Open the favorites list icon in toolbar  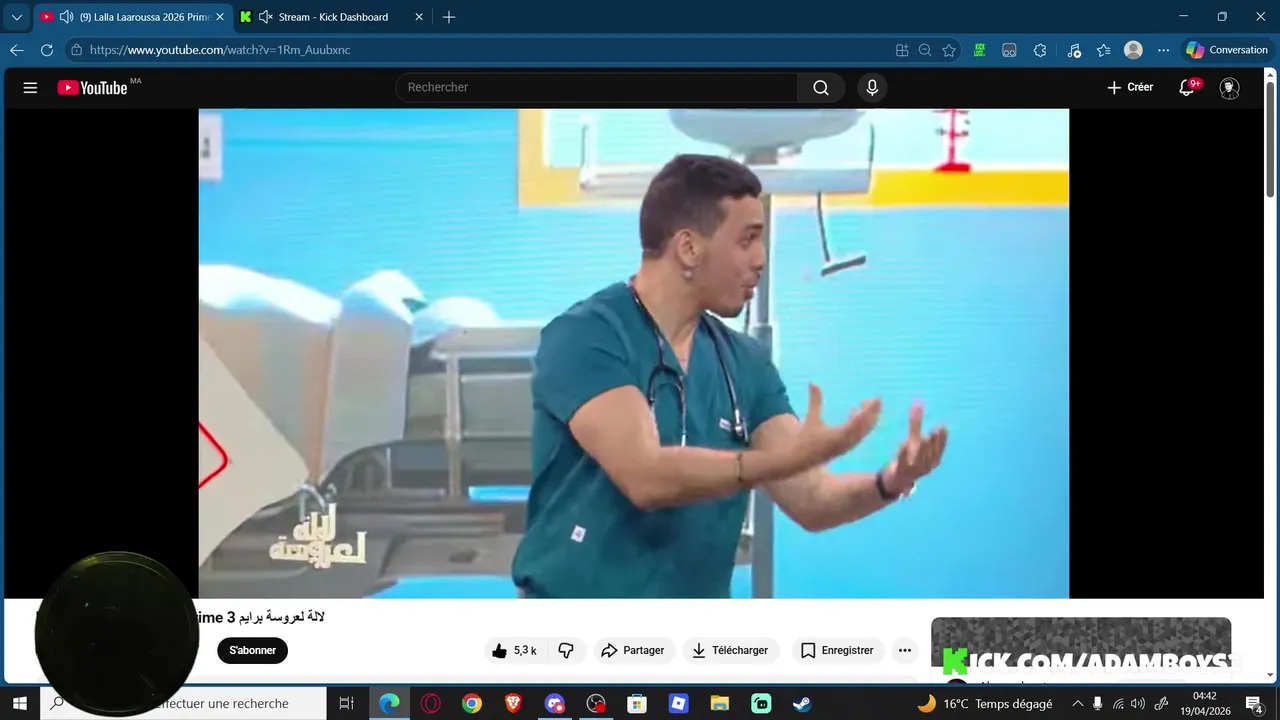click(x=1104, y=50)
